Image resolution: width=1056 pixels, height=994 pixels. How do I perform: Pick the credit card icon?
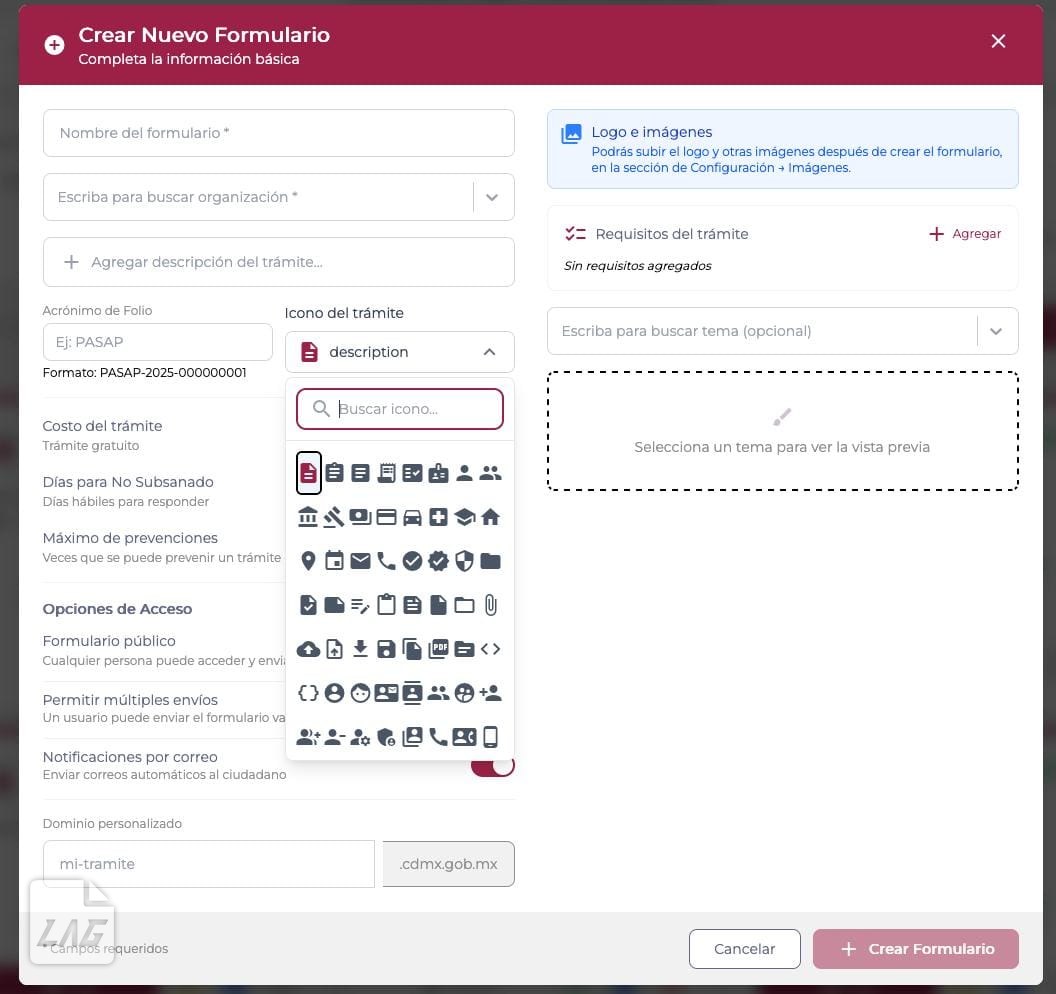click(386, 517)
